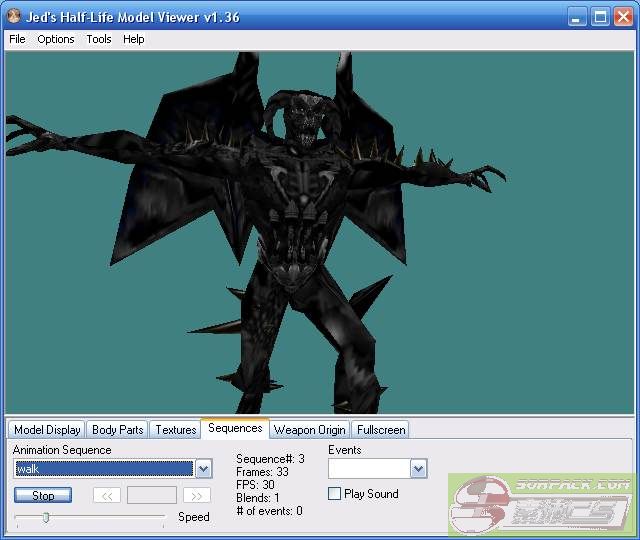Close the Model Viewer window
This screenshot has width=640, height=540.
pyautogui.click(x=622, y=17)
